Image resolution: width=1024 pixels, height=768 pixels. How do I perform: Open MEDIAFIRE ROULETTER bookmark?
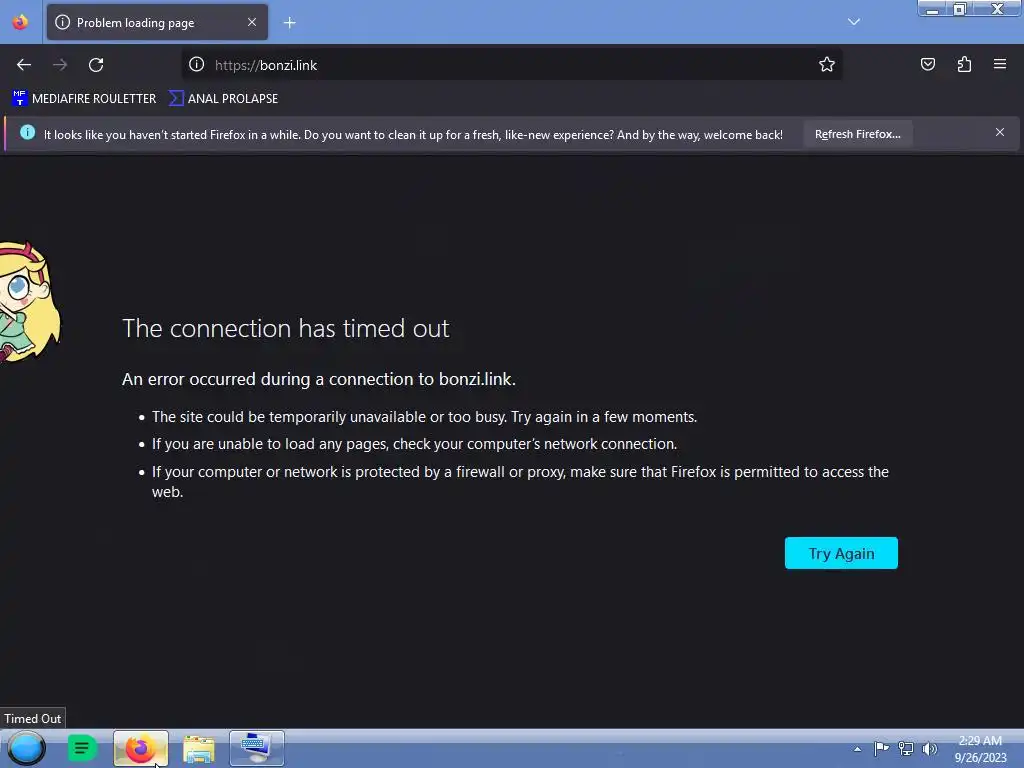pyautogui.click(x=84, y=99)
